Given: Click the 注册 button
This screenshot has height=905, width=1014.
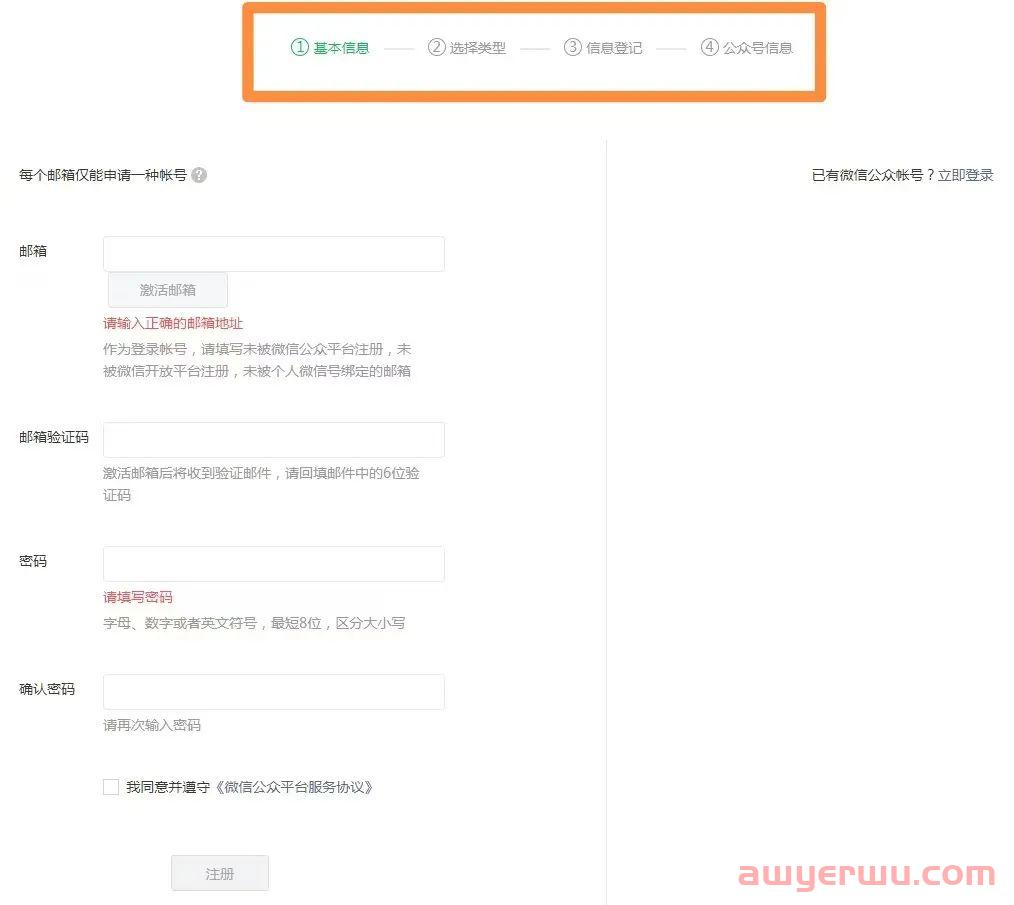Looking at the screenshot, I should pos(220,873).
